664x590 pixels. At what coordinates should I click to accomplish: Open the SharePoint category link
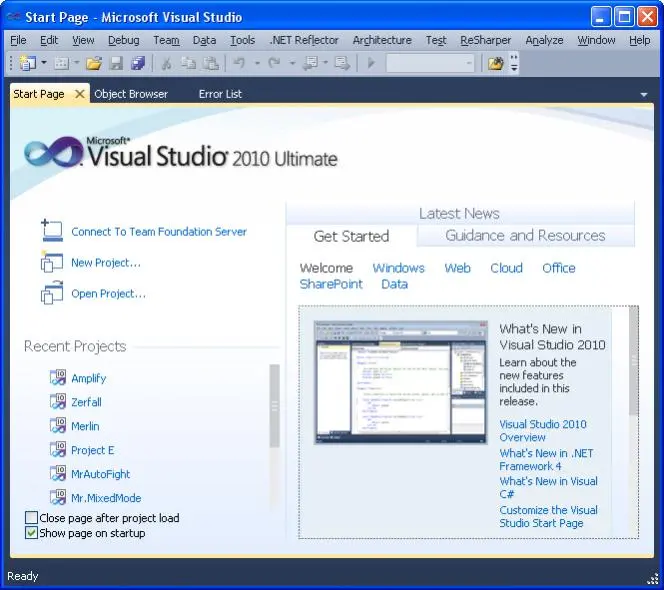click(x=331, y=284)
